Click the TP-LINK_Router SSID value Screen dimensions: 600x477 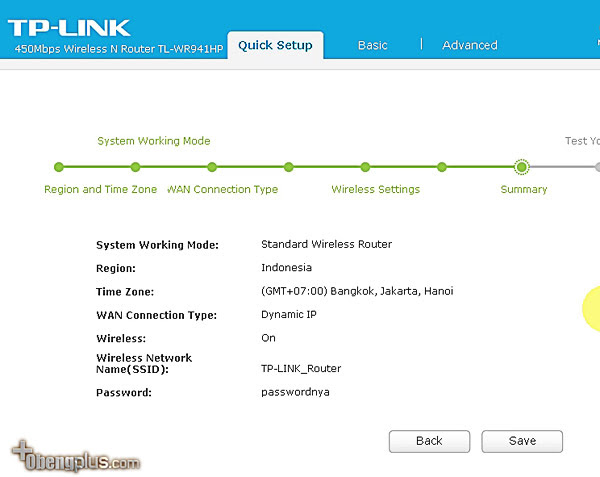301,369
